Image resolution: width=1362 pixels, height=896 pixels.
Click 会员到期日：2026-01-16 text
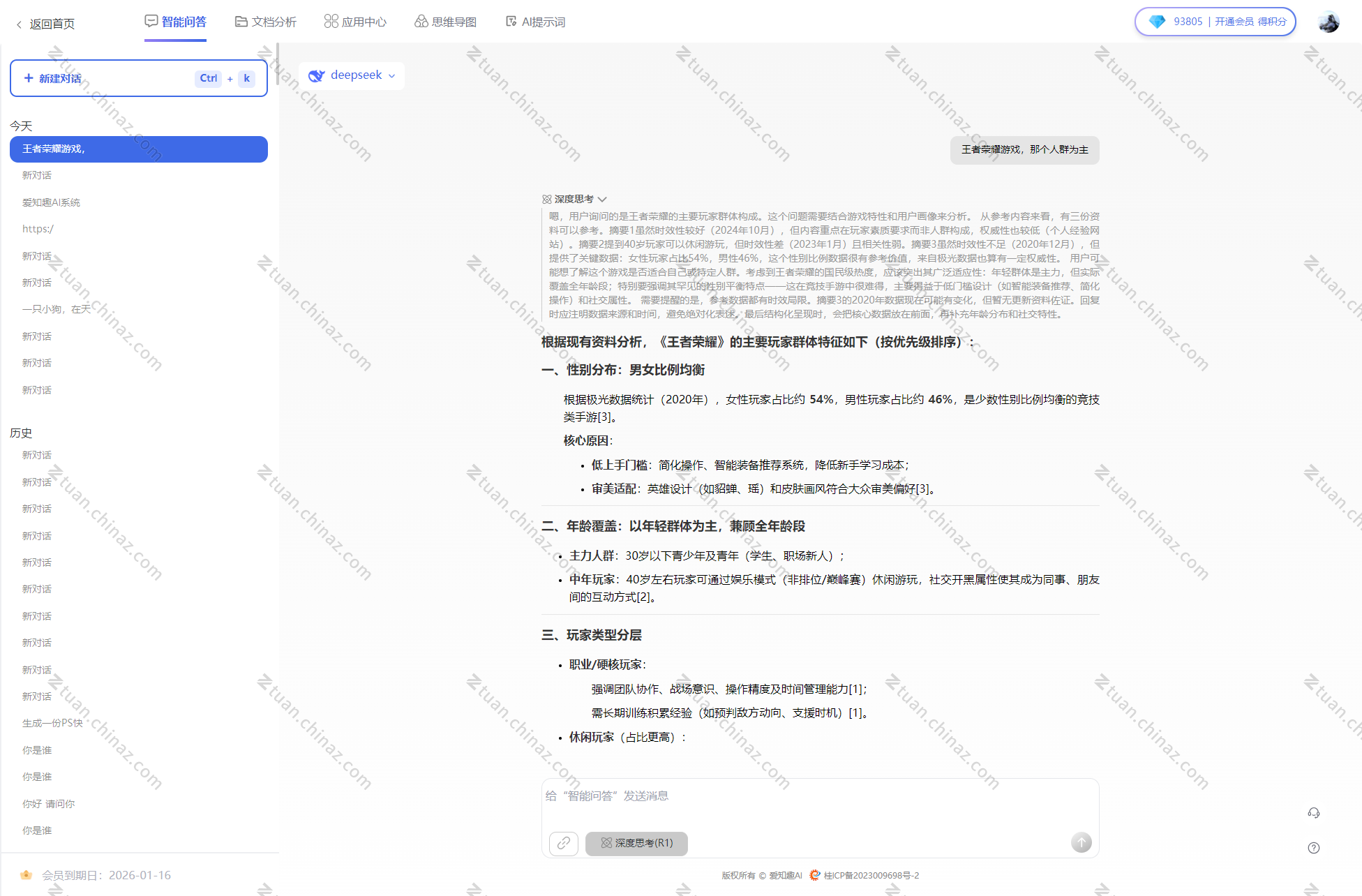(x=106, y=875)
